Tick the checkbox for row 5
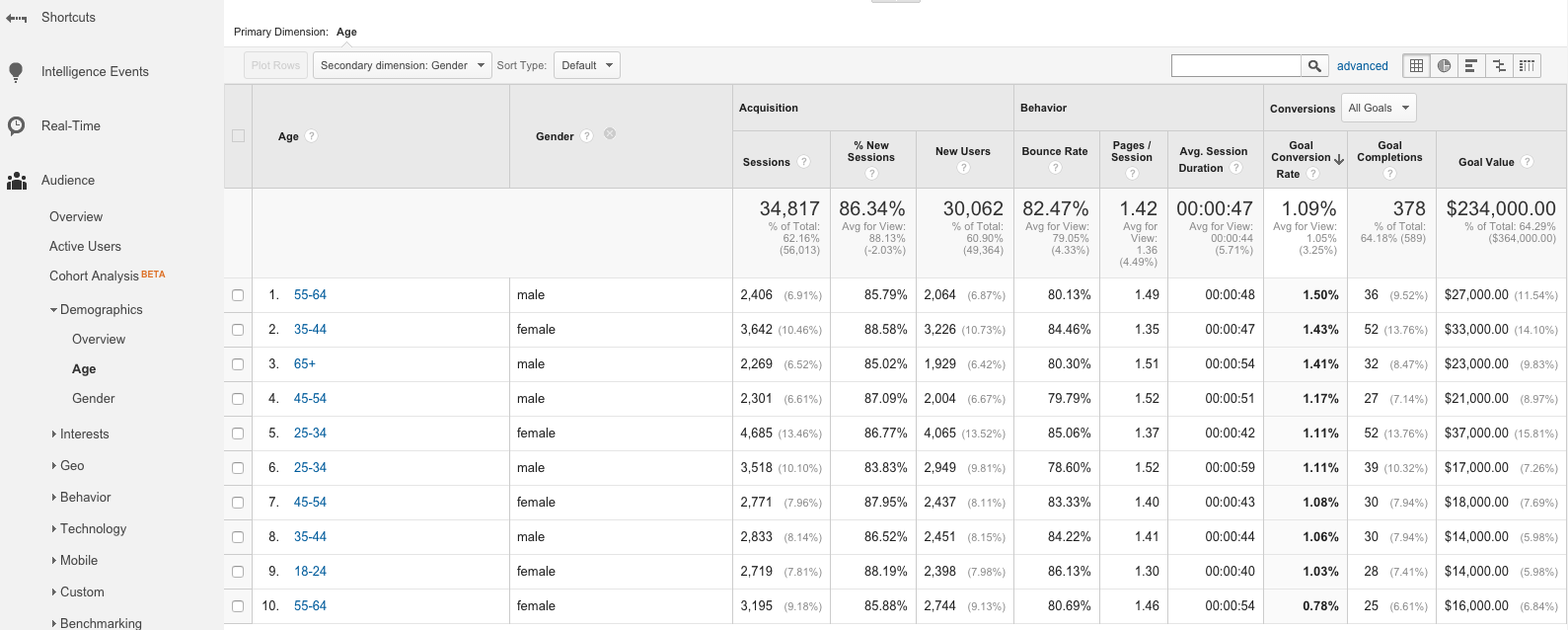 [238, 433]
